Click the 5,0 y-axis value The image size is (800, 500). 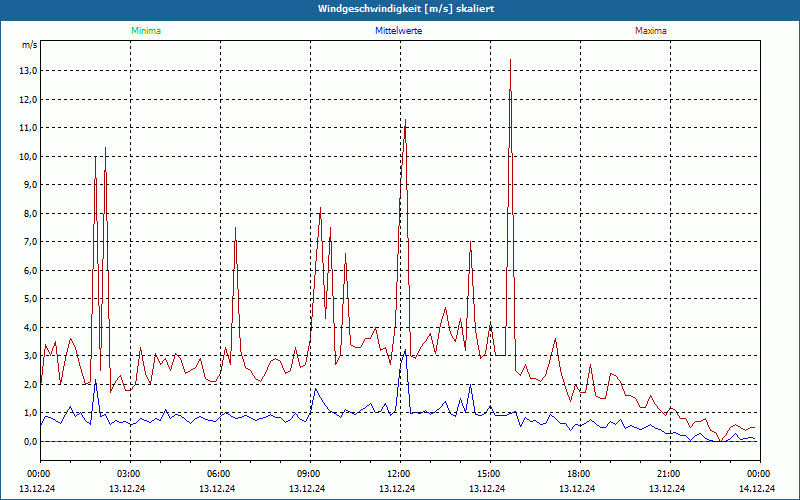[x=30, y=299]
